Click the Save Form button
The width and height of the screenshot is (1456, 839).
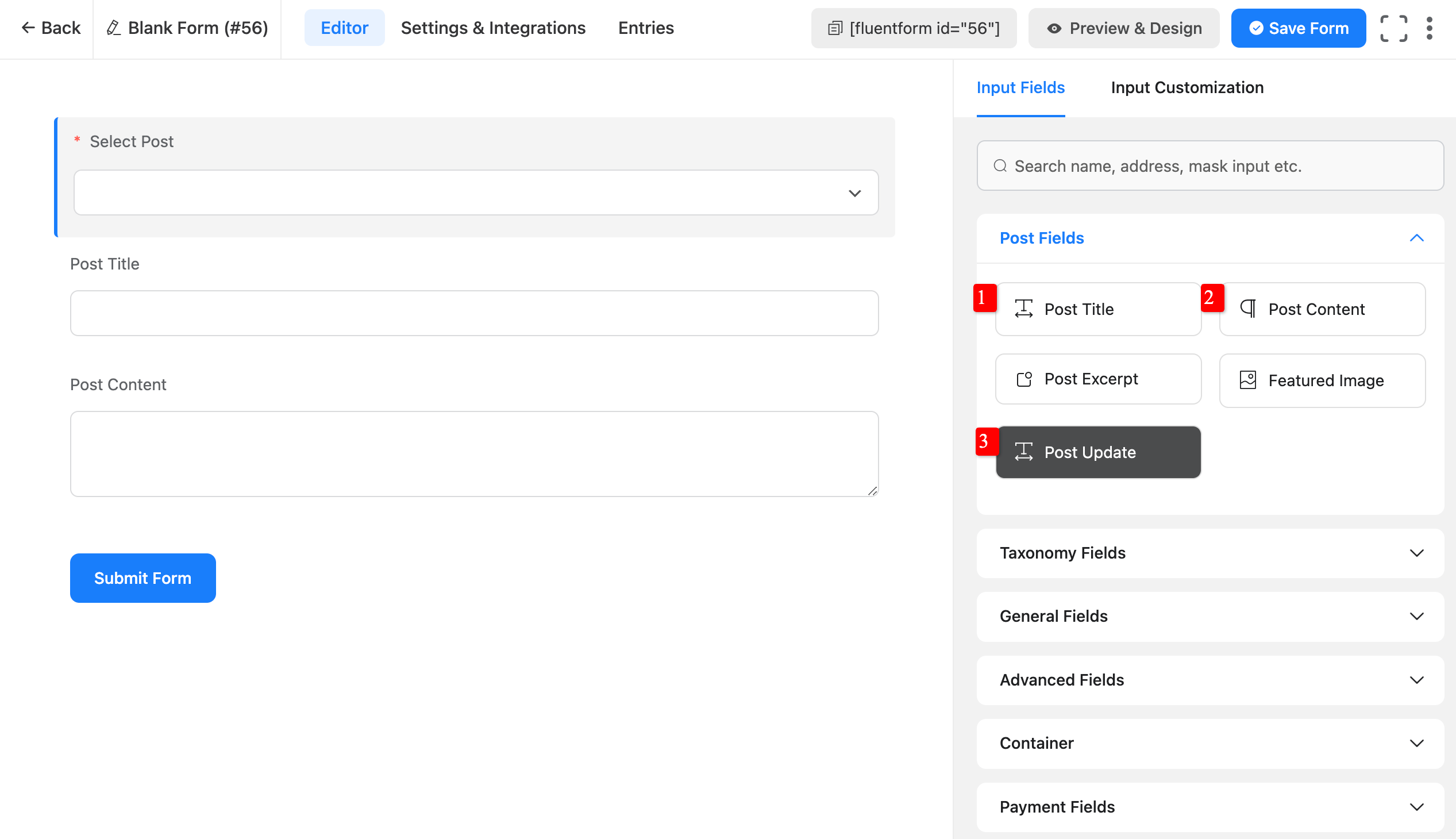[1298, 28]
